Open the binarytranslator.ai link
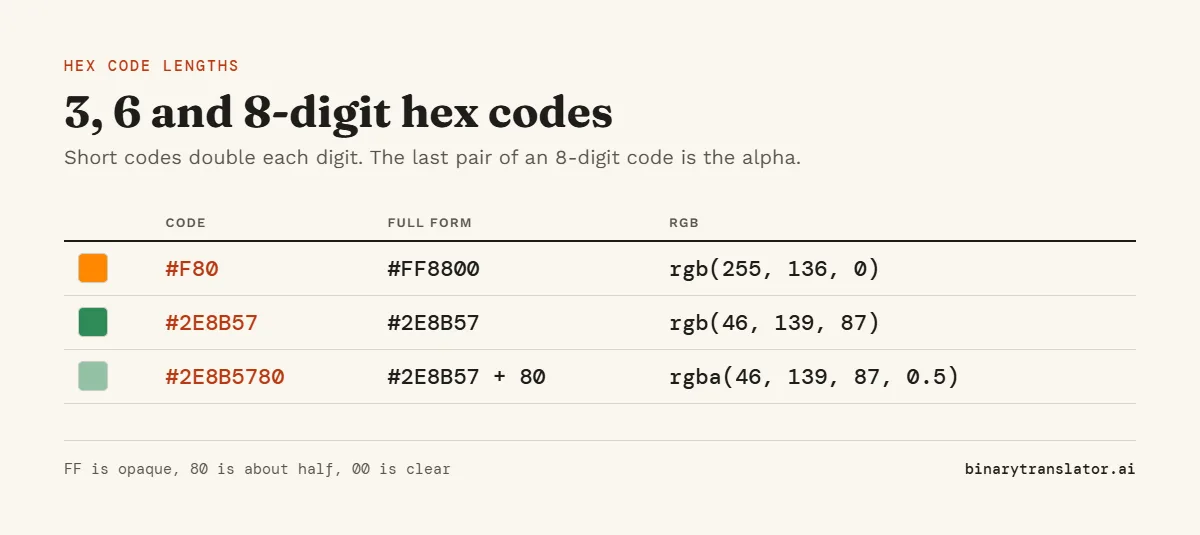 coord(1050,468)
